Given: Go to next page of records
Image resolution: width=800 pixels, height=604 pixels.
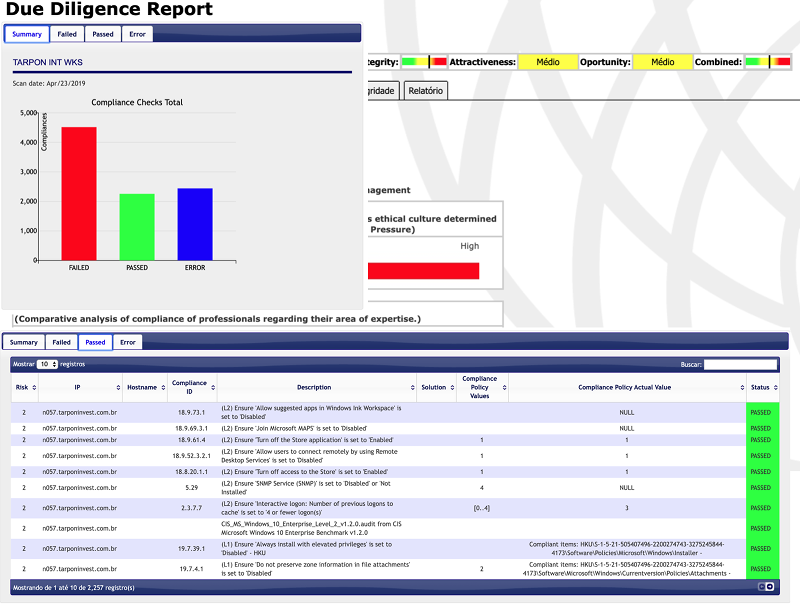Looking at the screenshot, I should click(x=770, y=587).
